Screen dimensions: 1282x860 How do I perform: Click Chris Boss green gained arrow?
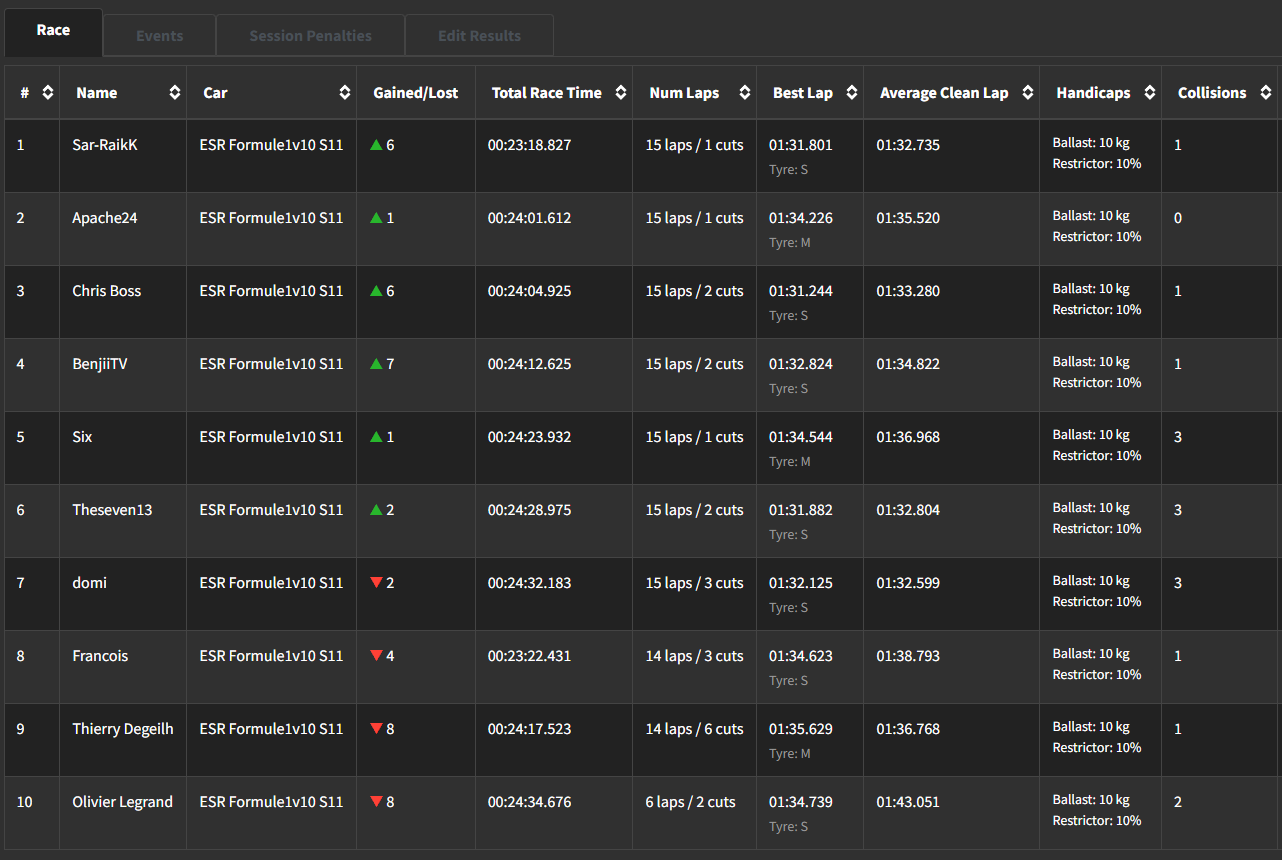[376, 291]
